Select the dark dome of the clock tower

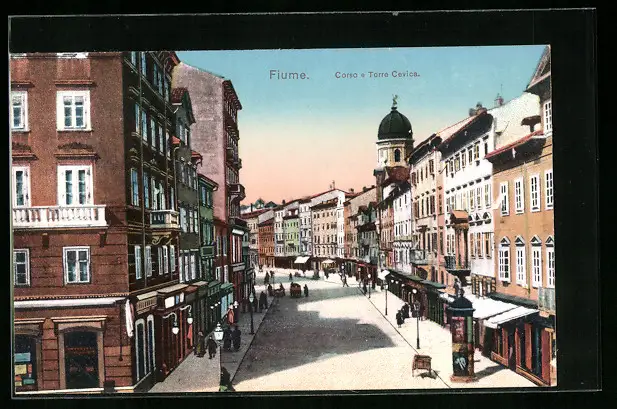(x=394, y=125)
